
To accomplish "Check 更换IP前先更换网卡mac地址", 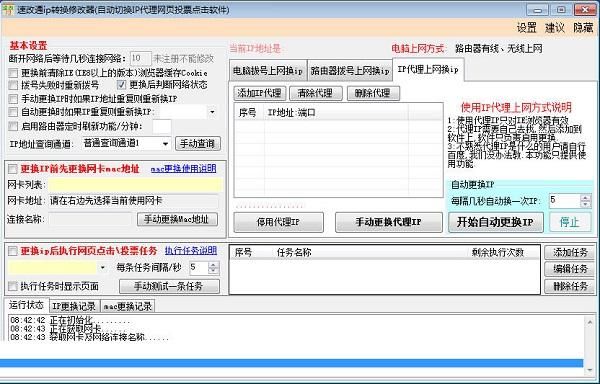I will [13, 169].
